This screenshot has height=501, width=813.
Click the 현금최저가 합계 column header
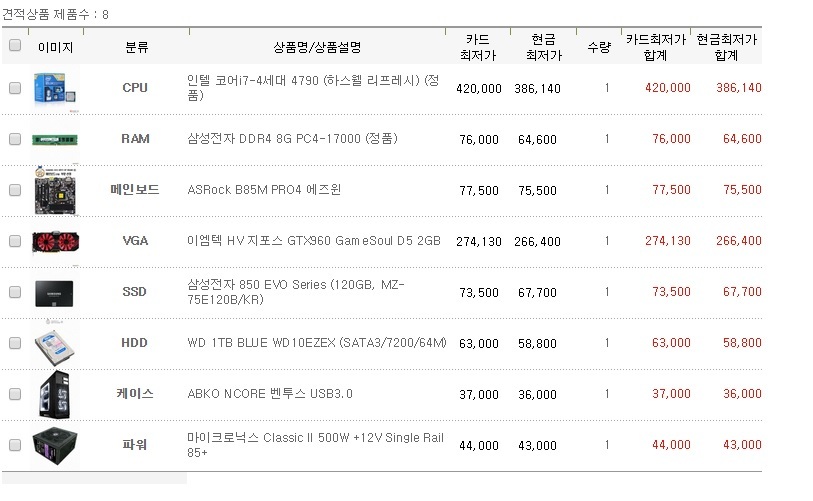tap(726, 47)
